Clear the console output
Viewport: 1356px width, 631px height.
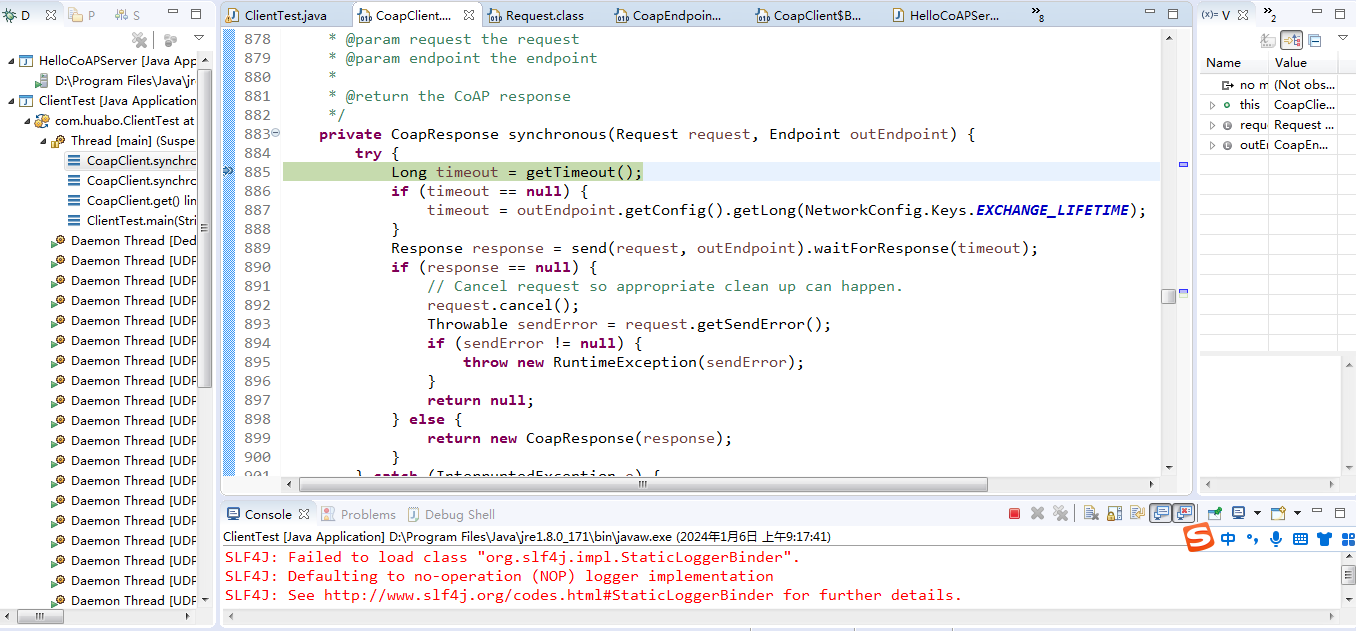point(1091,514)
